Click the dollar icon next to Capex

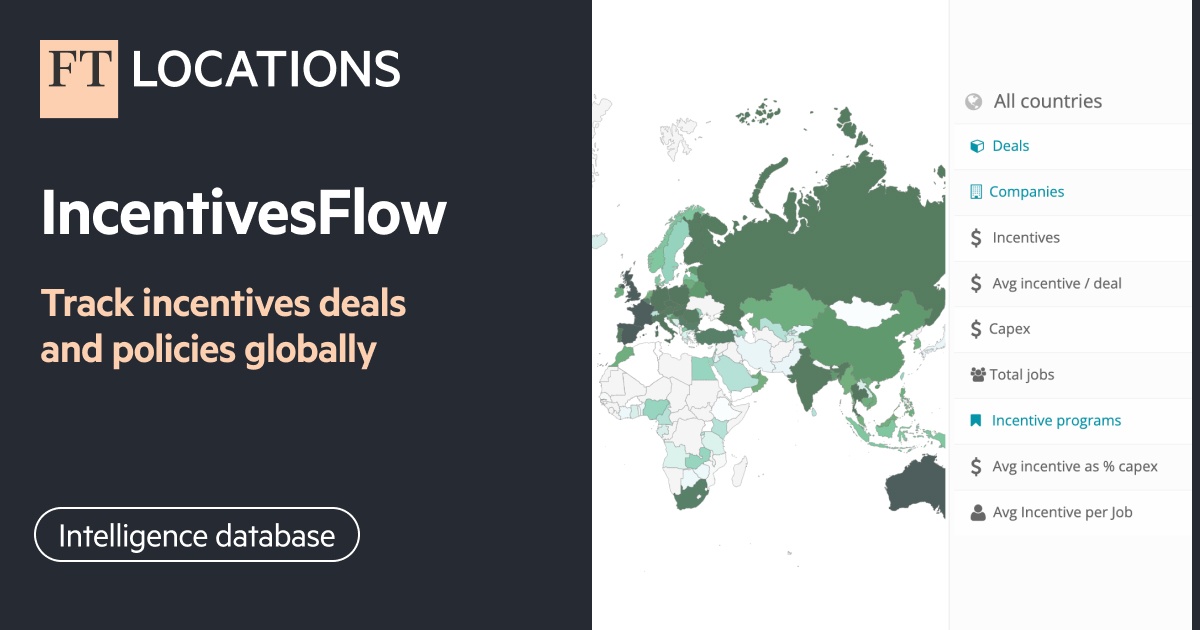(x=974, y=328)
